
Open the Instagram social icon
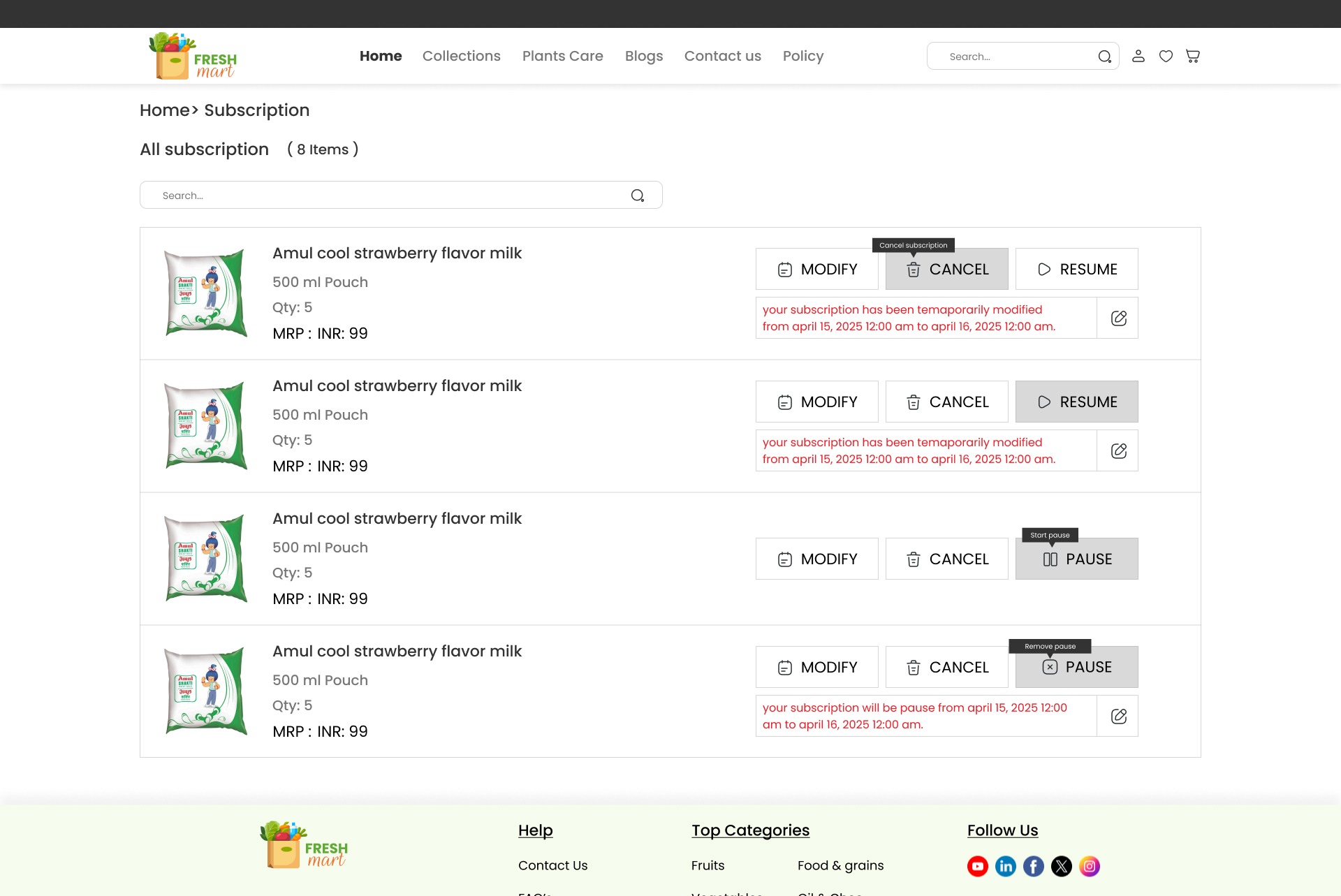pyautogui.click(x=1090, y=866)
